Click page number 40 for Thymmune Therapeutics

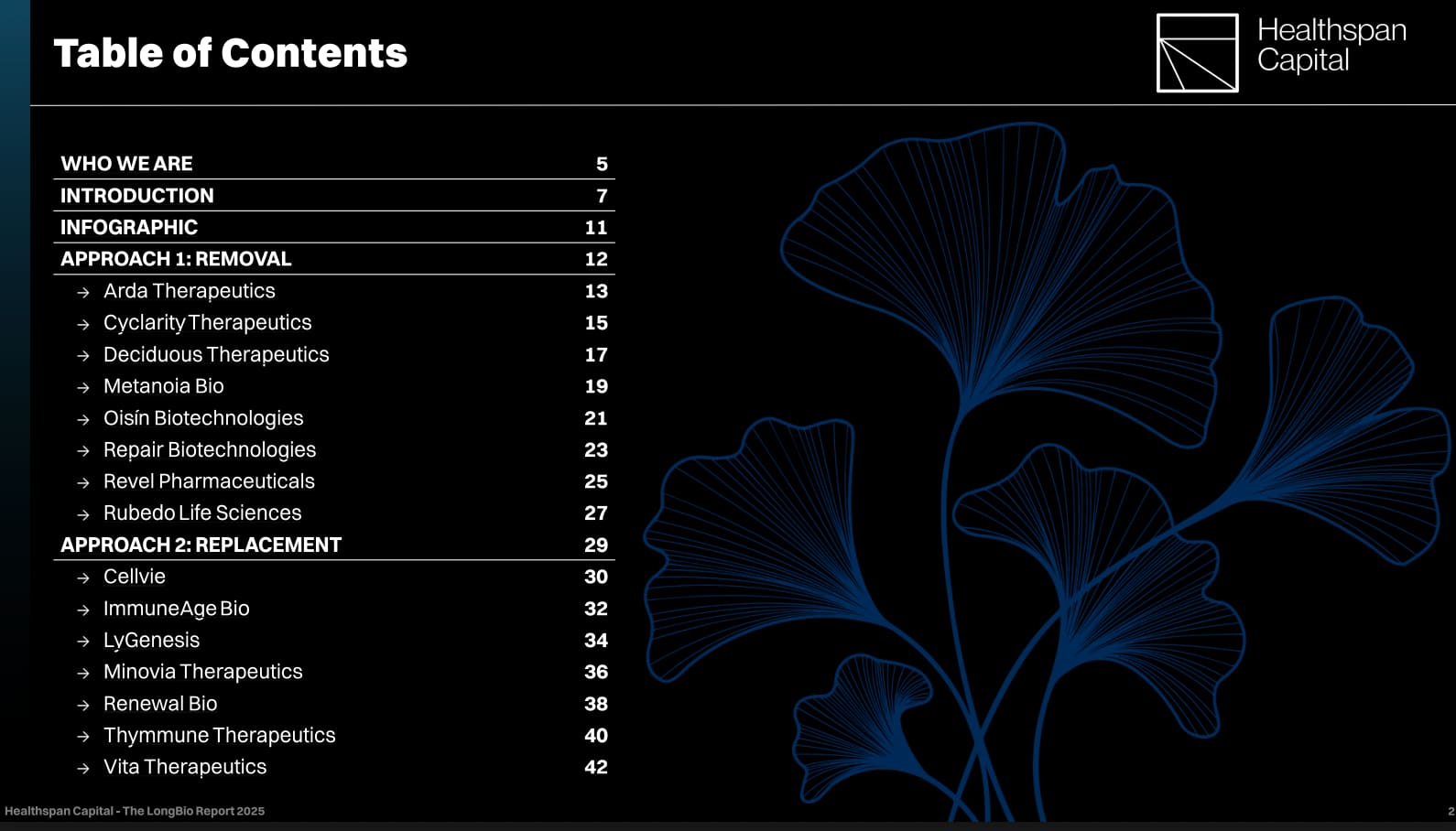[x=596, y=736]
